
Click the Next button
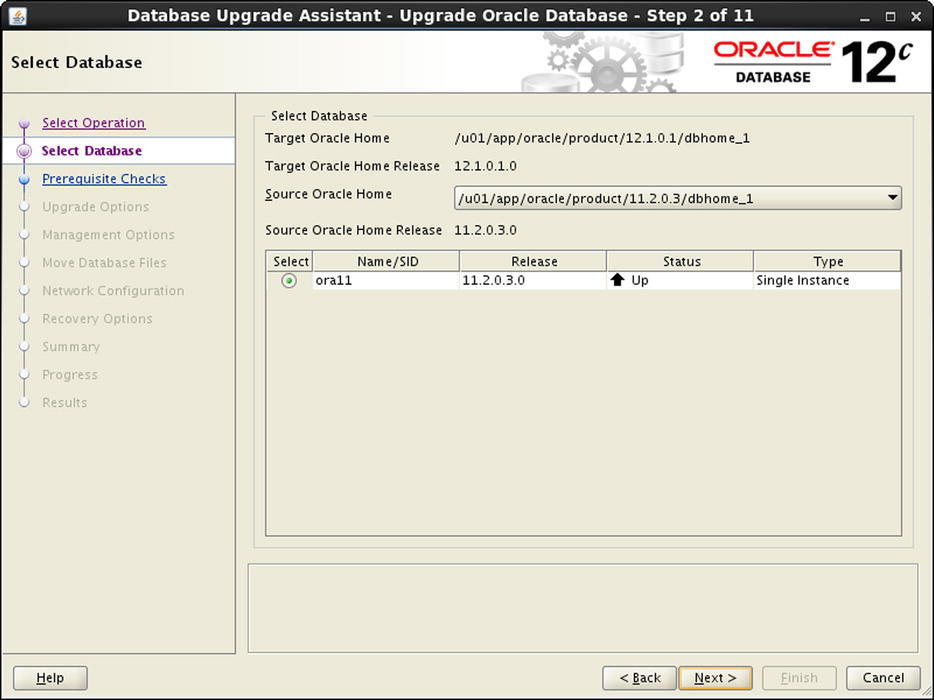715,678
